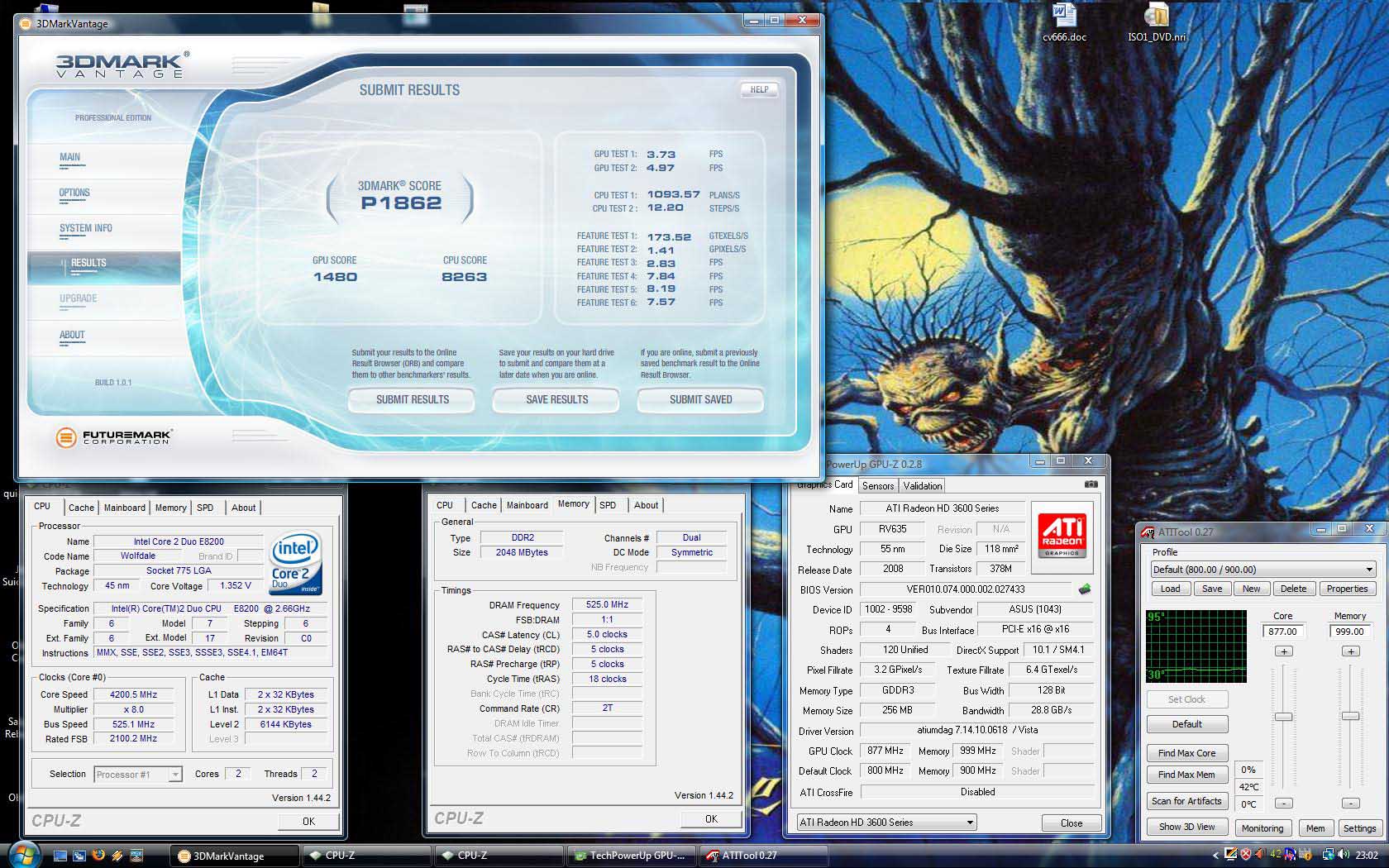Click temperature graph in ATITool

[1196, 646]
